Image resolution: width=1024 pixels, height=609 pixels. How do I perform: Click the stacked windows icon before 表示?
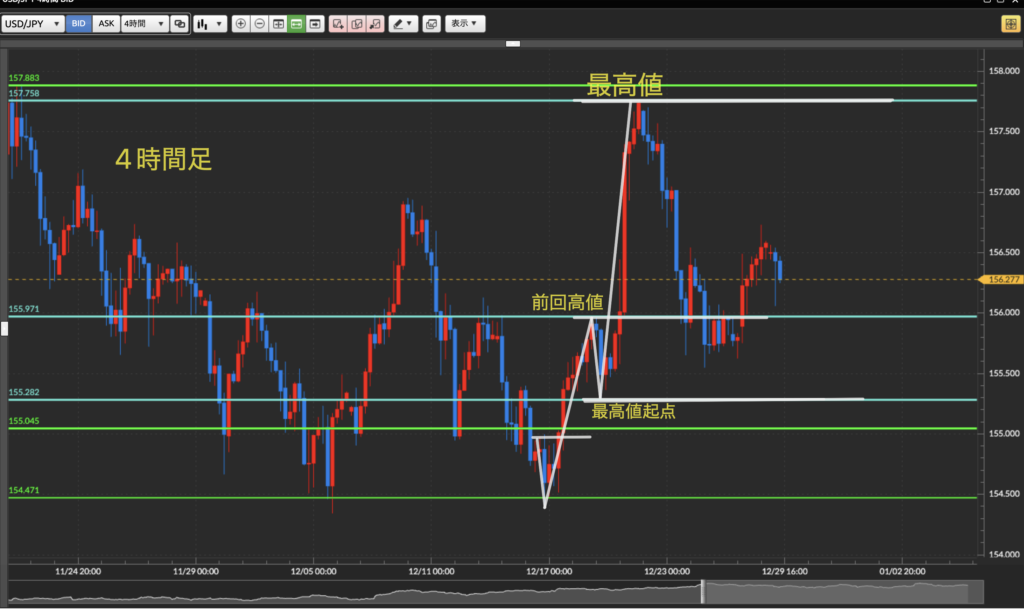[x=431, y=23]
